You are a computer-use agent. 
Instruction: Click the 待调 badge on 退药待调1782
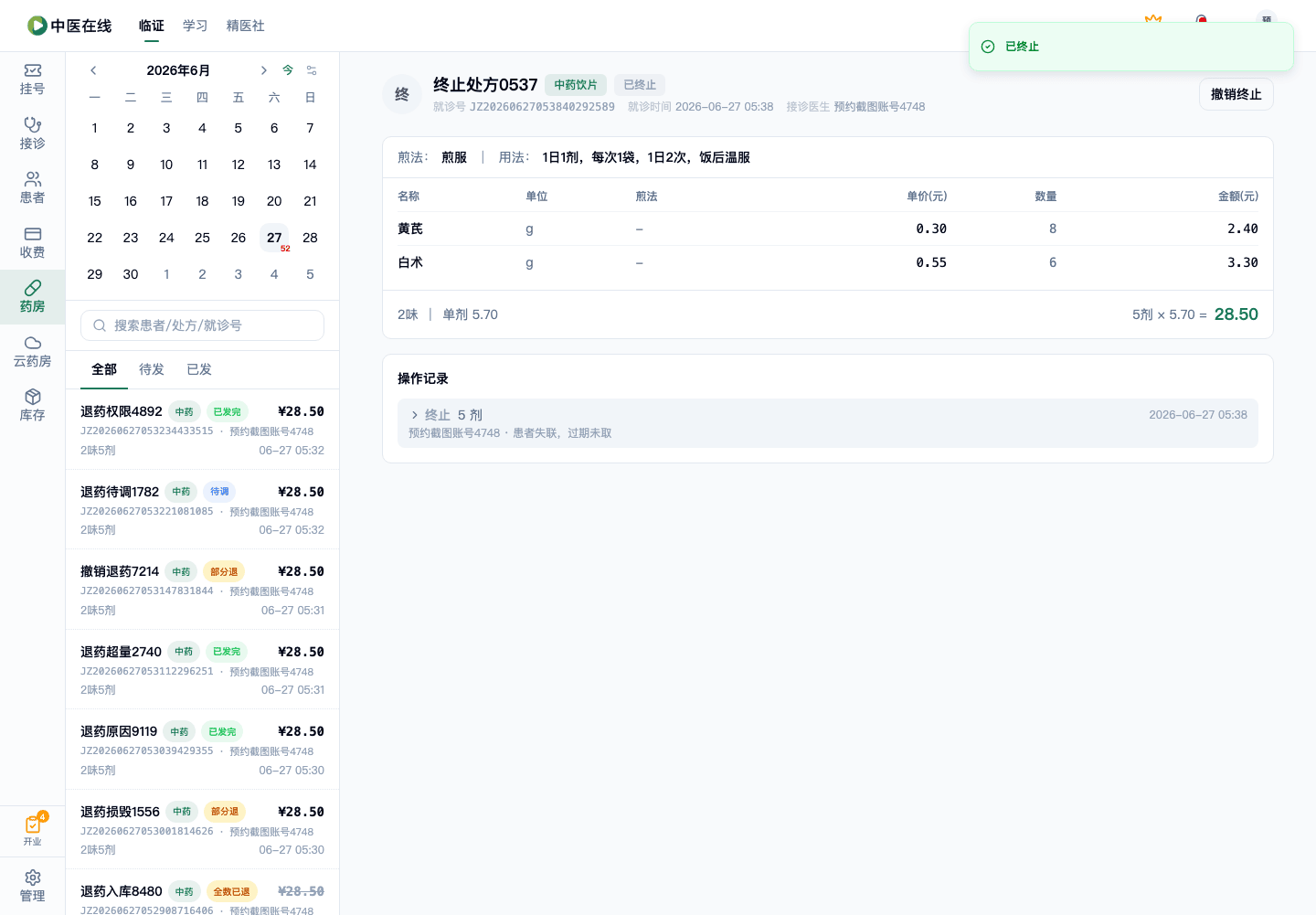pos(219,492)
